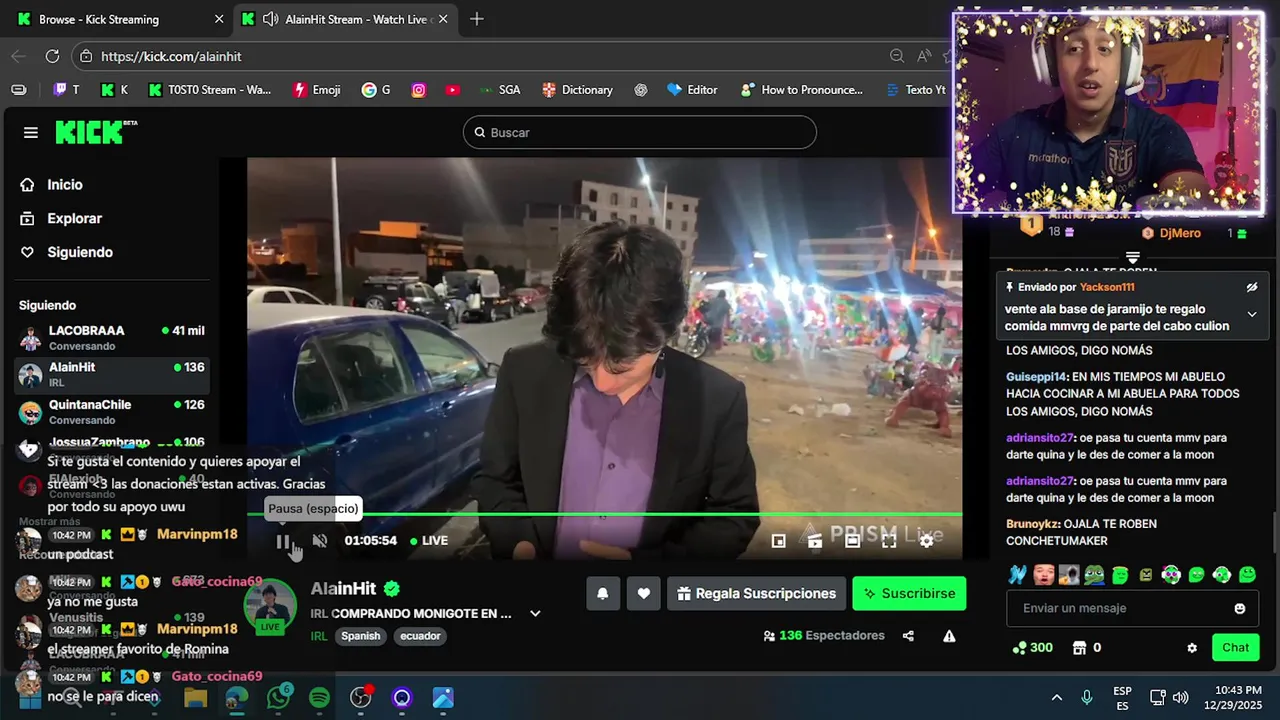Insert the blue wave emote
Viewport: 1280px width, 720px height.
coord(1018,575)
